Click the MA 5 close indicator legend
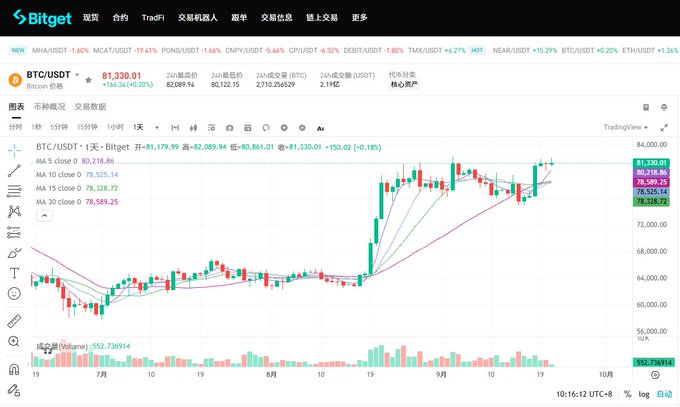Screen dimensions: 680x407 click(x=75, y=161)
